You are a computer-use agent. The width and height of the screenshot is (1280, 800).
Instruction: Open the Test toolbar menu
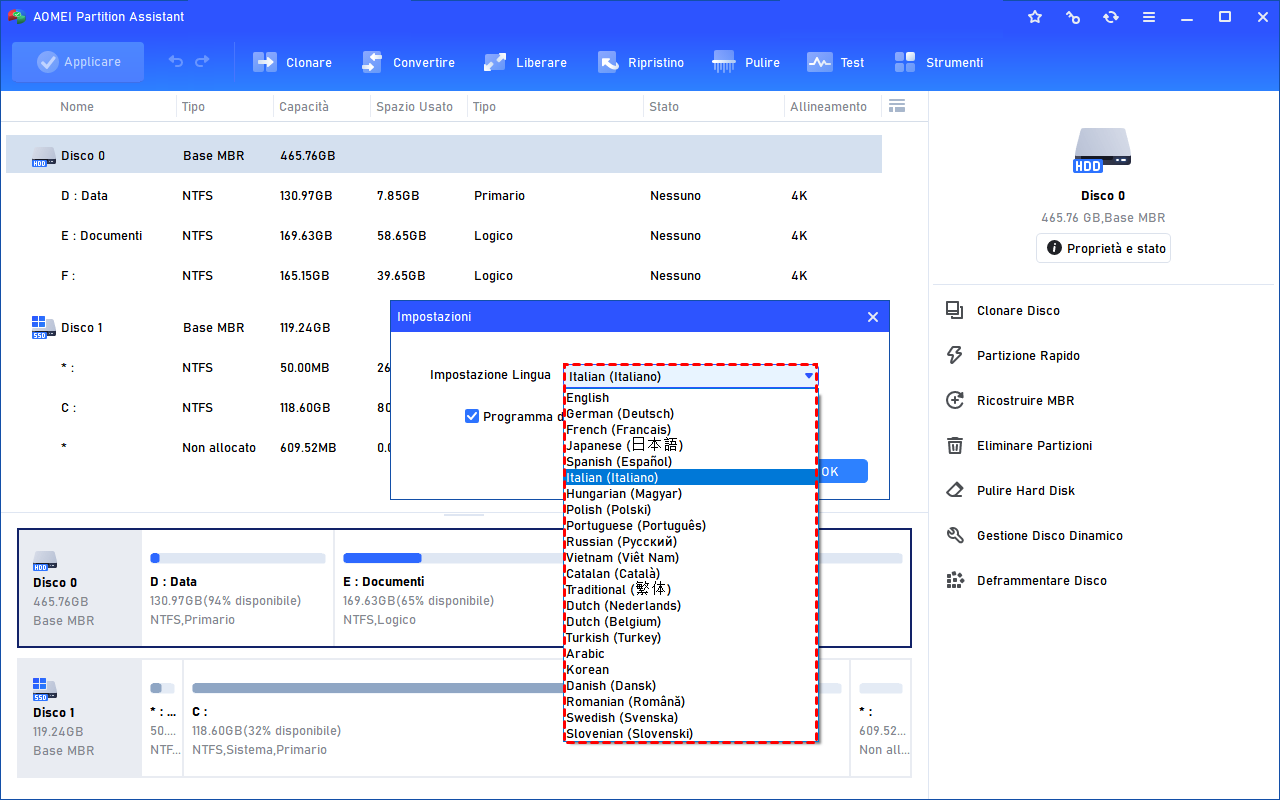point(836,62)
